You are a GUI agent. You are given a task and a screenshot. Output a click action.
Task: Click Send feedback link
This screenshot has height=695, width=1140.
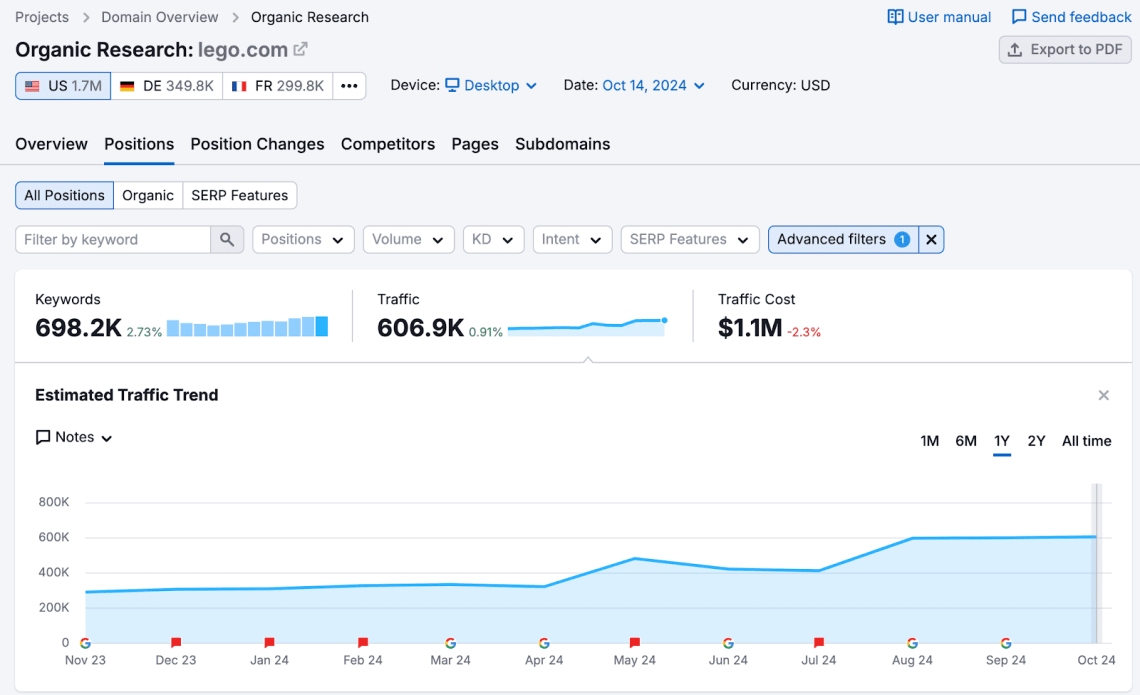pos(1071,17)
